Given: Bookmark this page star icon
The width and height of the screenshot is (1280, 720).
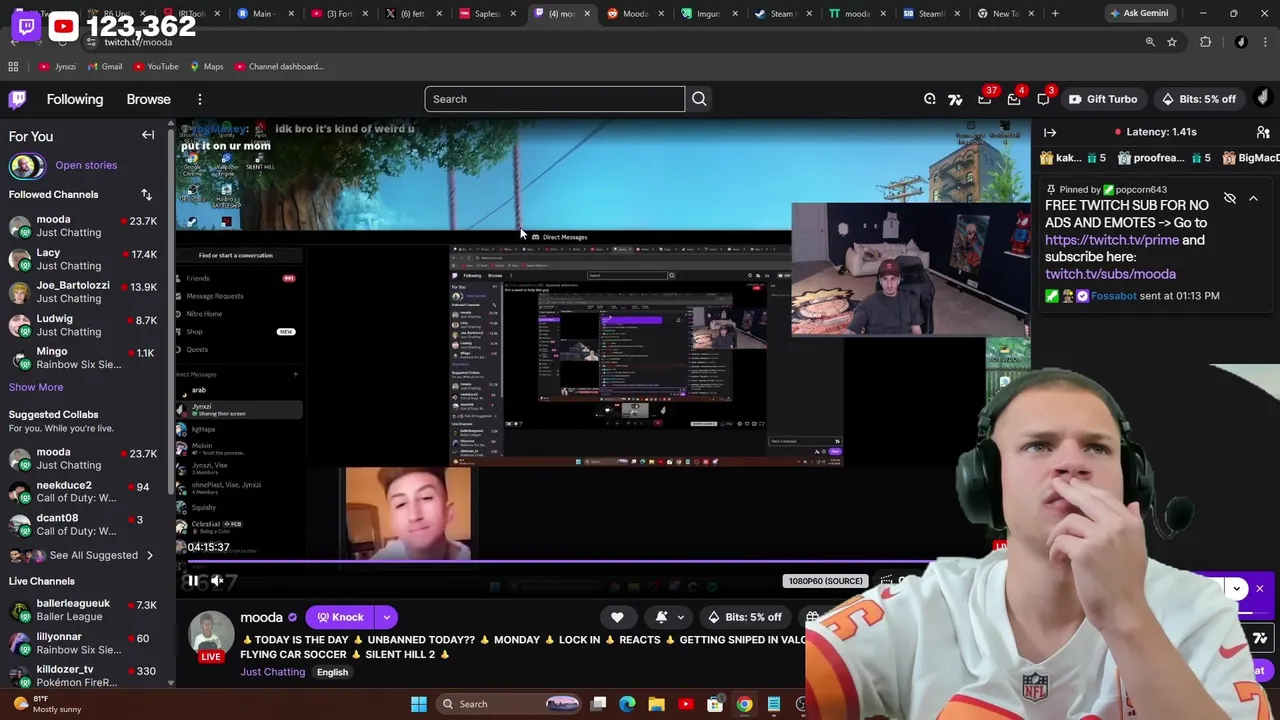Looking at the screenshot, I should tap(1172, 42).
